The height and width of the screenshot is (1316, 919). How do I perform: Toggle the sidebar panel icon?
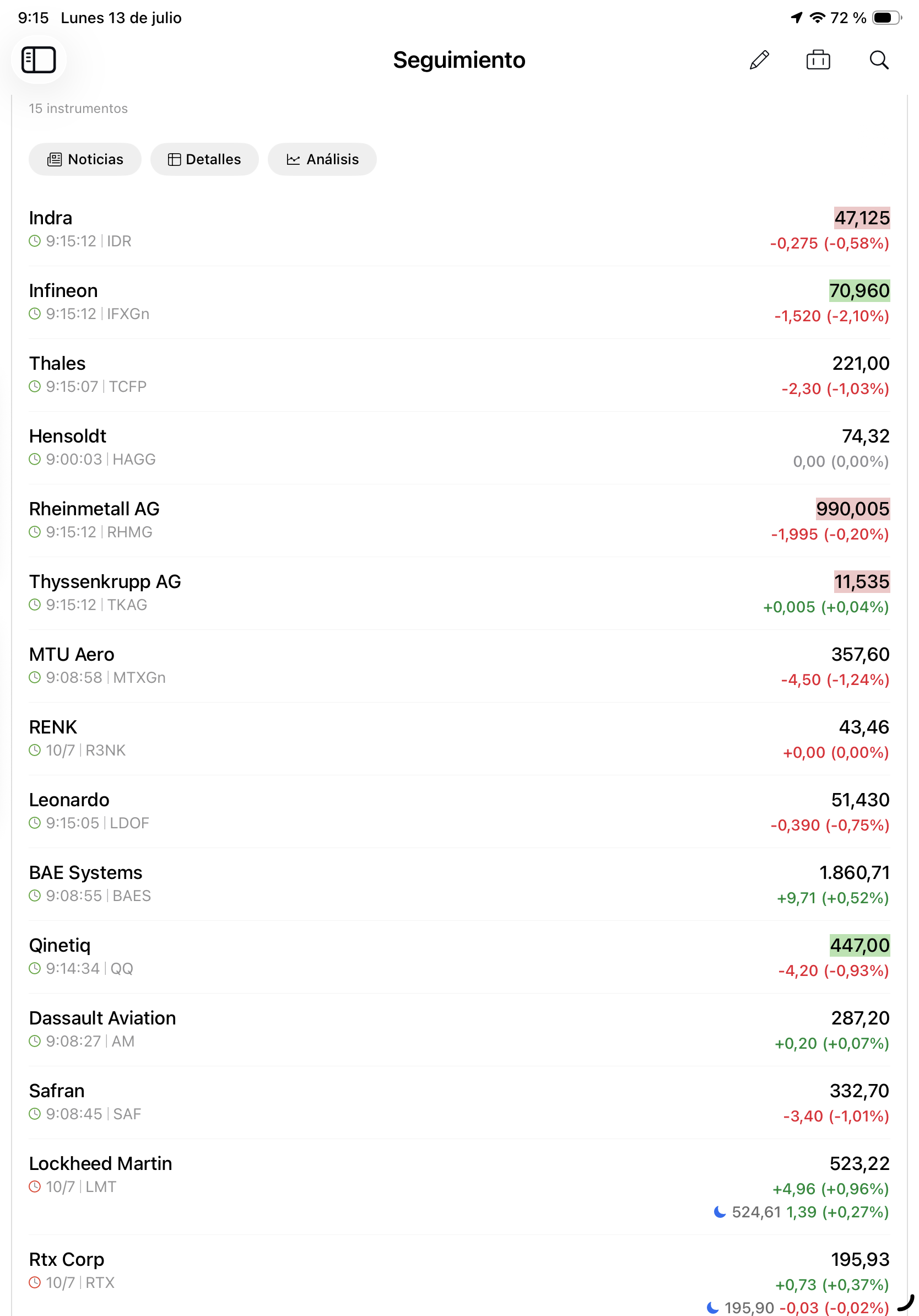tap(39, 60)
